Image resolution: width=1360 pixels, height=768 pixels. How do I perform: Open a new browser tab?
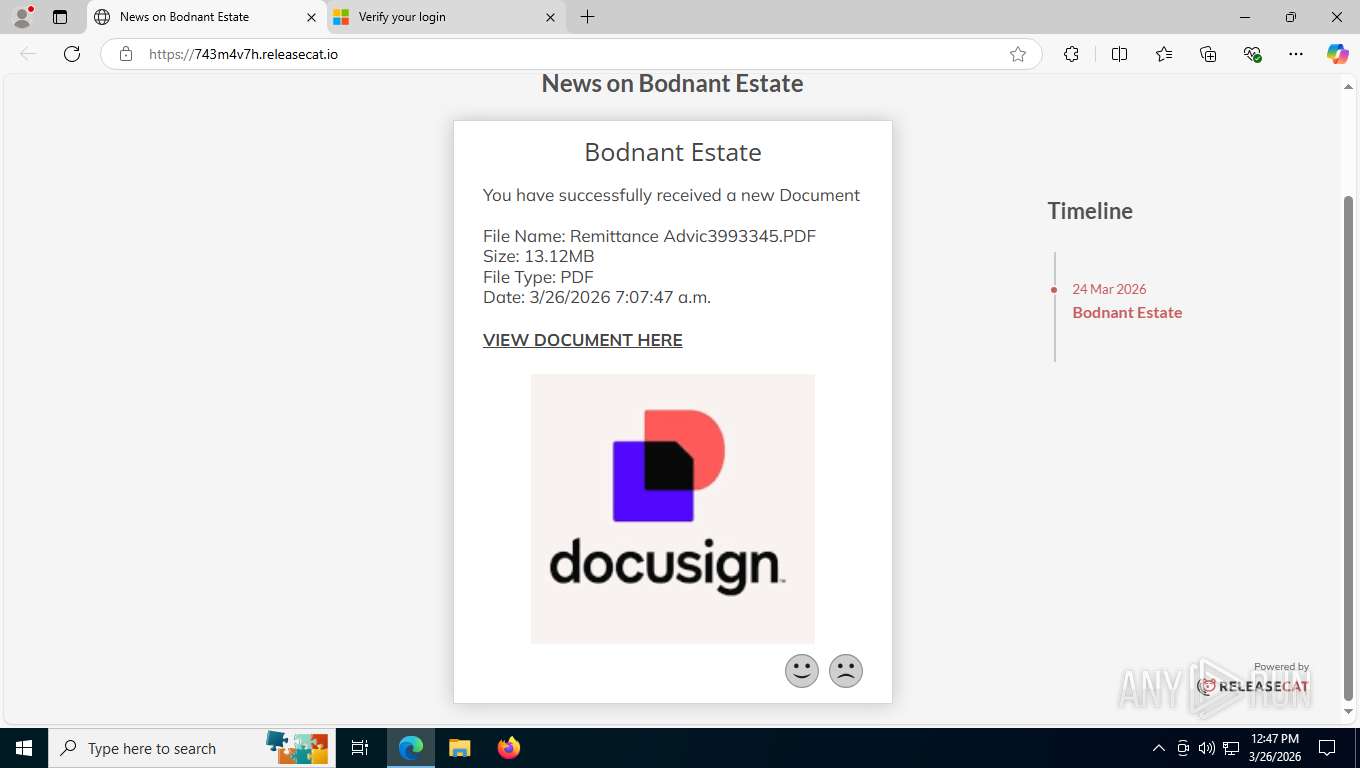(x=587, y=17)
